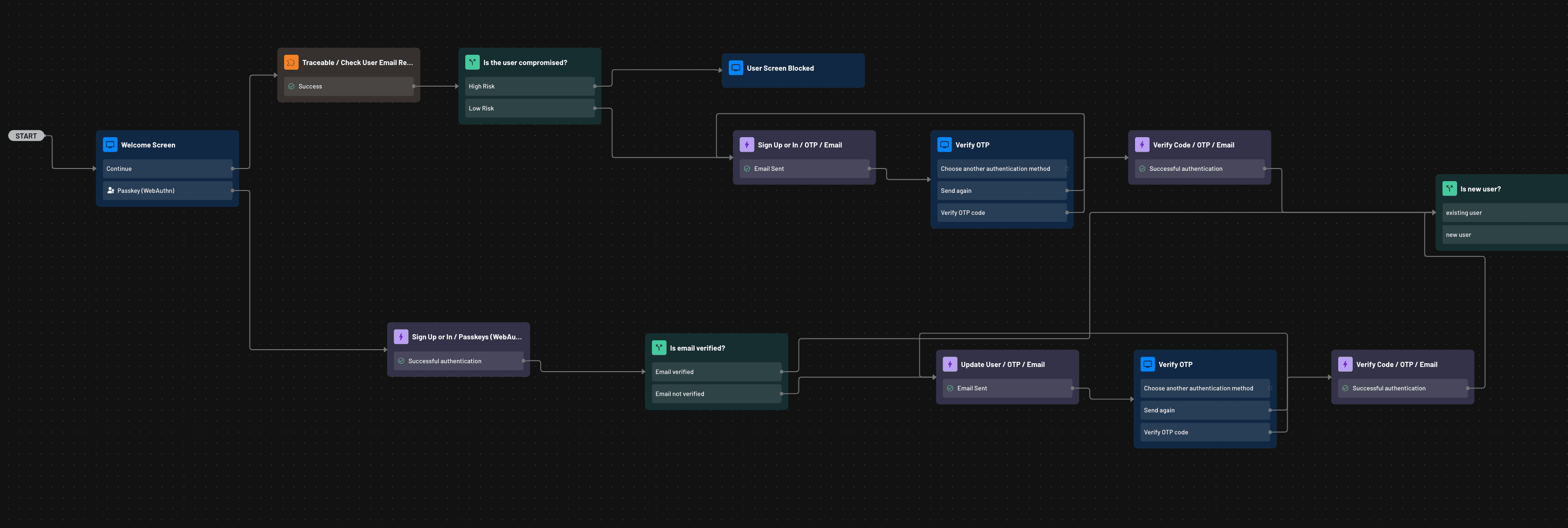Click the Welcome Screen blue screen icon
1568x528 pixels.
[110, 145]
